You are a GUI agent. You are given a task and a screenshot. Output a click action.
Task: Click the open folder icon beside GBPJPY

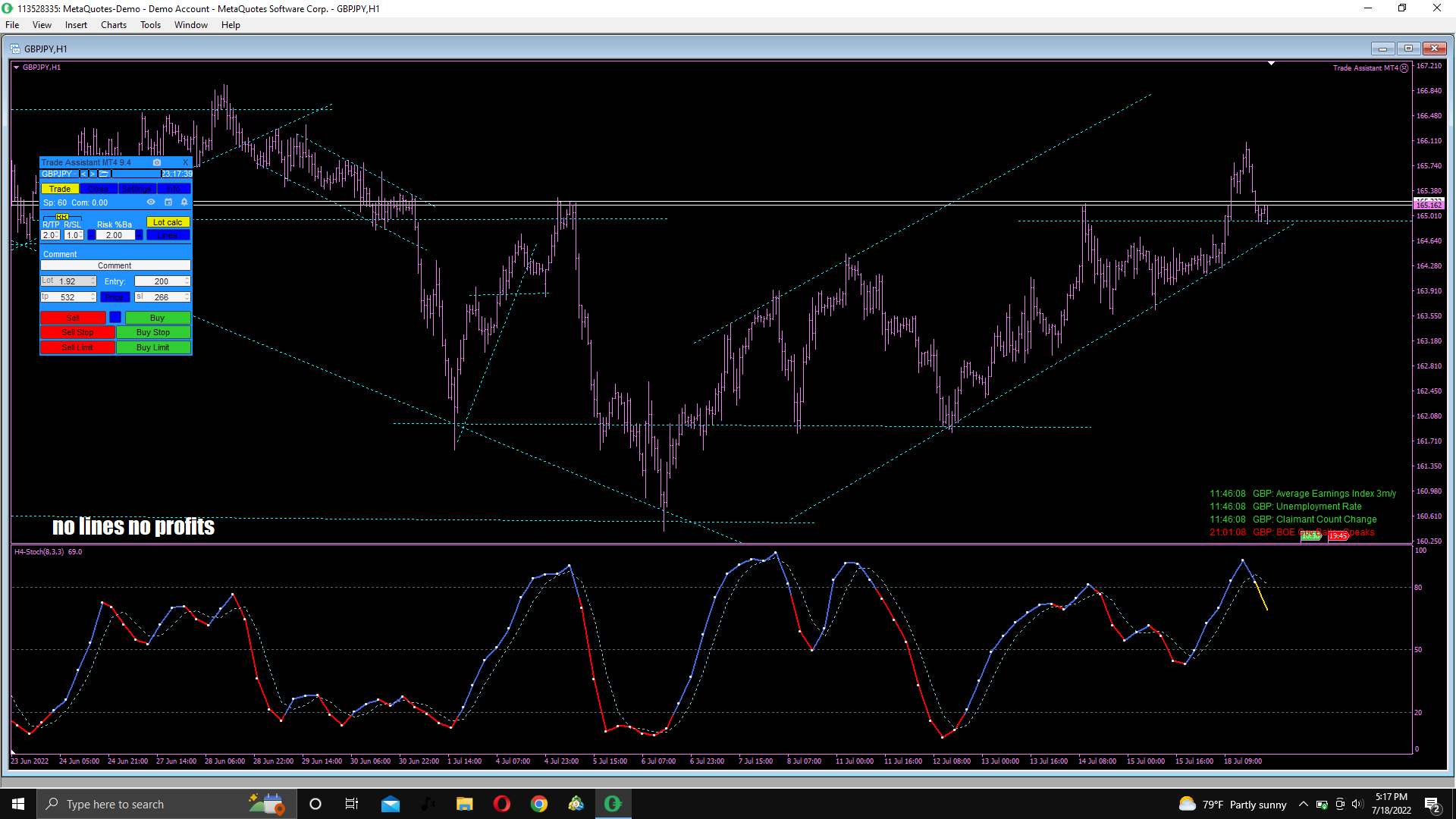(104, 174)
